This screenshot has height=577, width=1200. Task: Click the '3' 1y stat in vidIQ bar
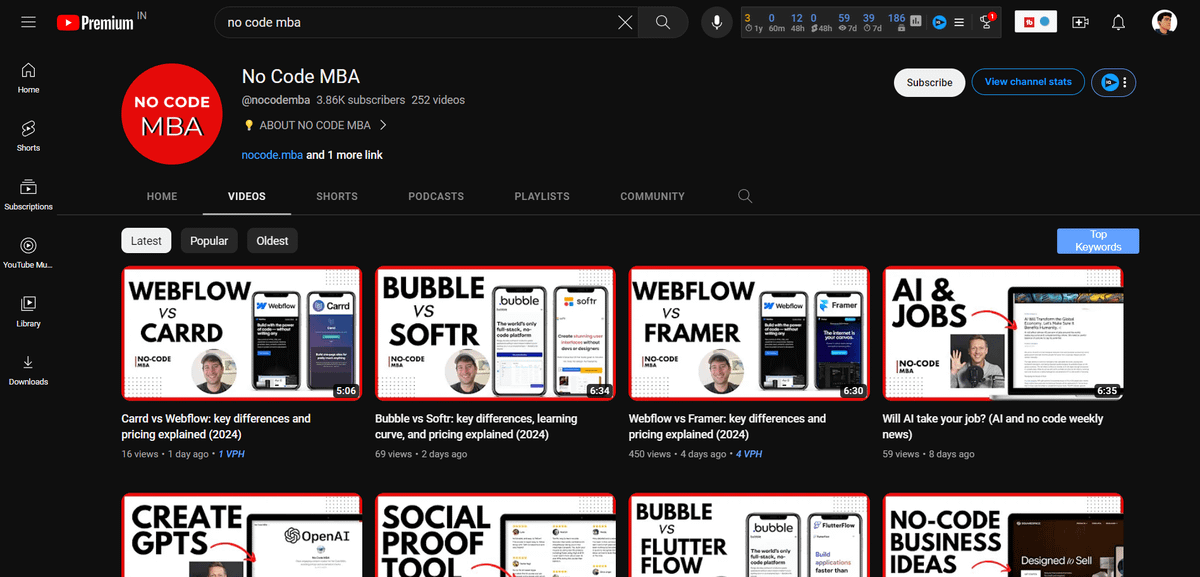point(748,18)
